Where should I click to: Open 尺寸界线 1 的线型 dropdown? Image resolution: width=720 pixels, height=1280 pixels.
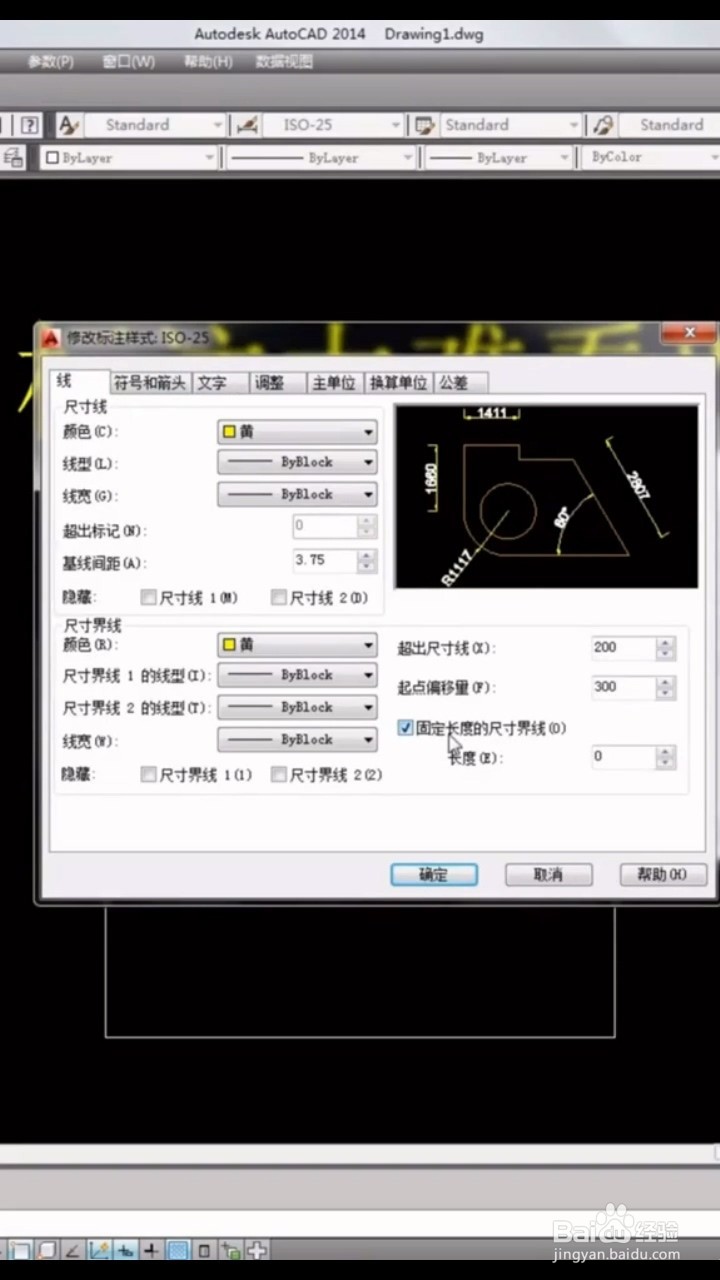click(x=297, y=675)
